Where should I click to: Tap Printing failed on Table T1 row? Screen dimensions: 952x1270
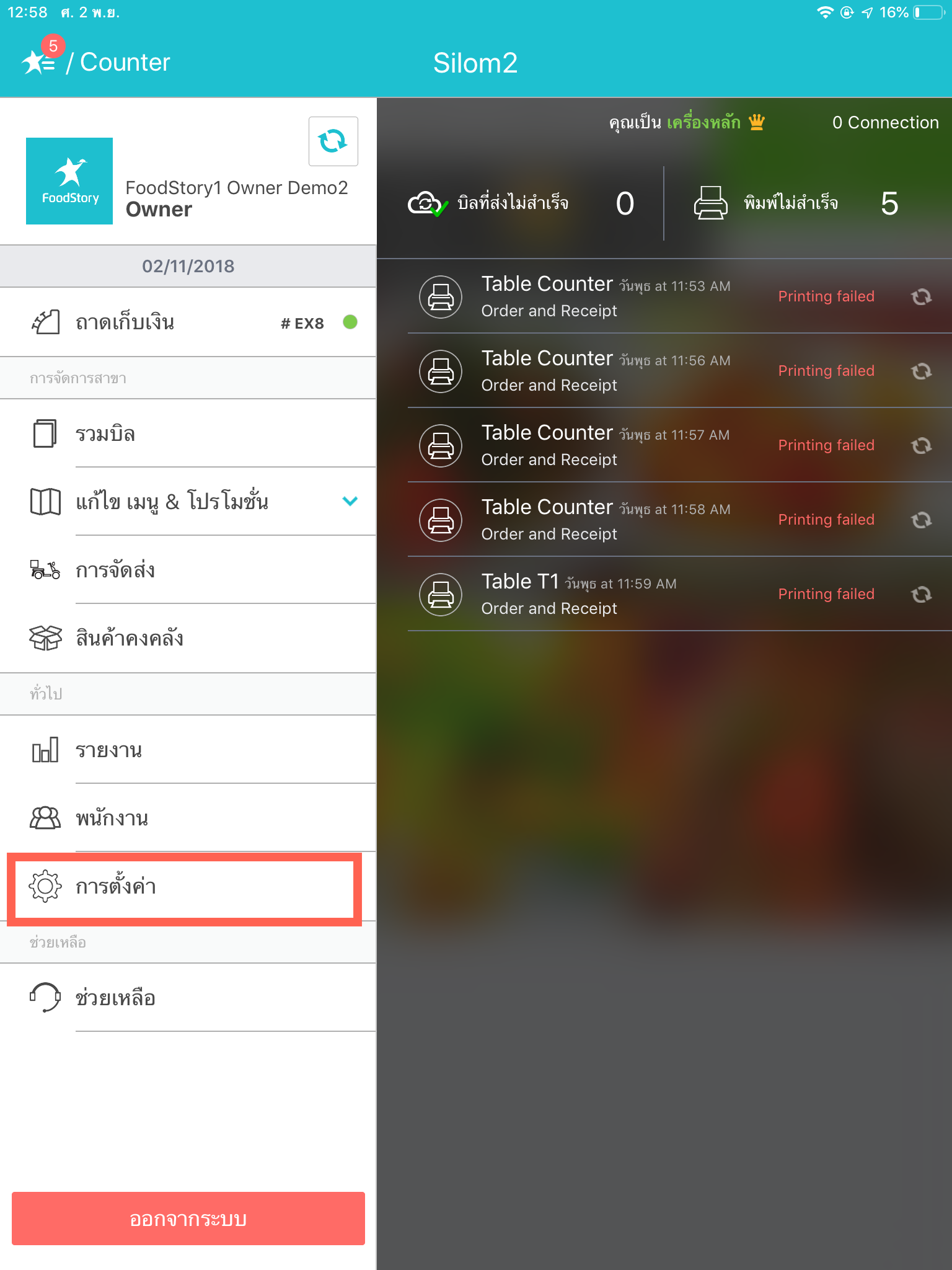[826, 594]
